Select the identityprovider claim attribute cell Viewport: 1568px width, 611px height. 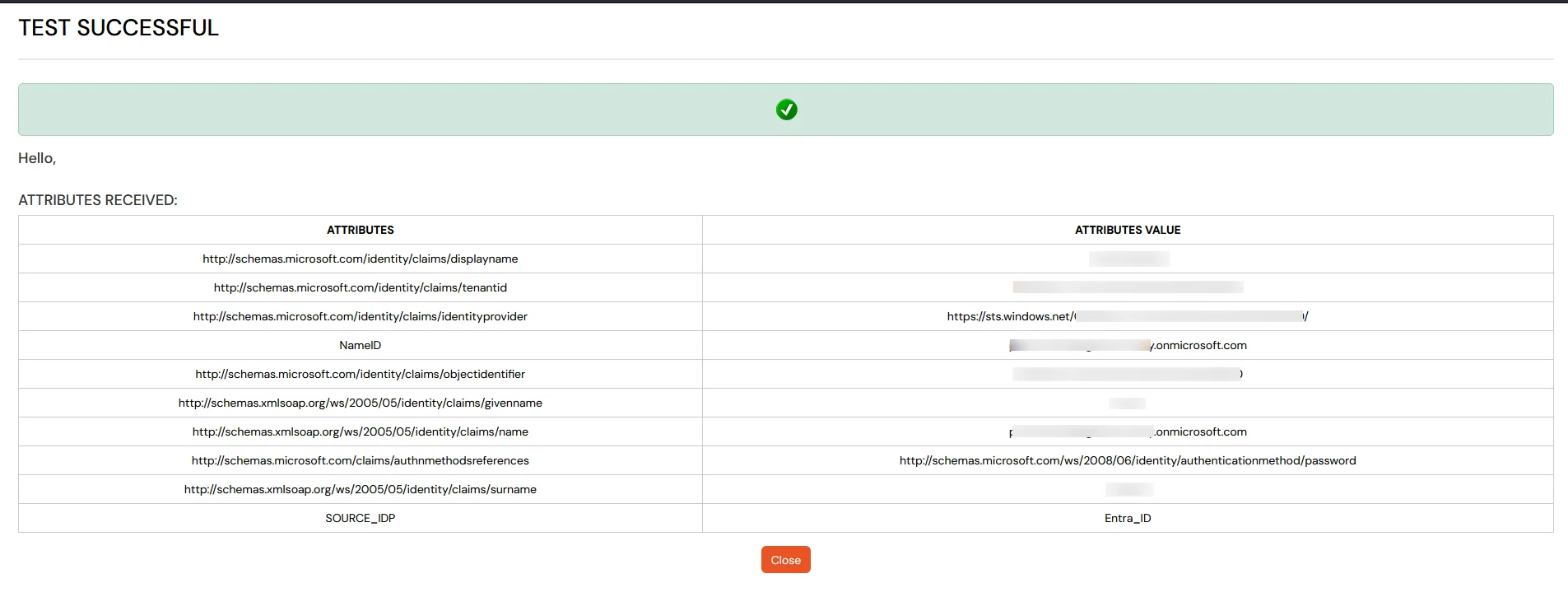coord(361,316)
